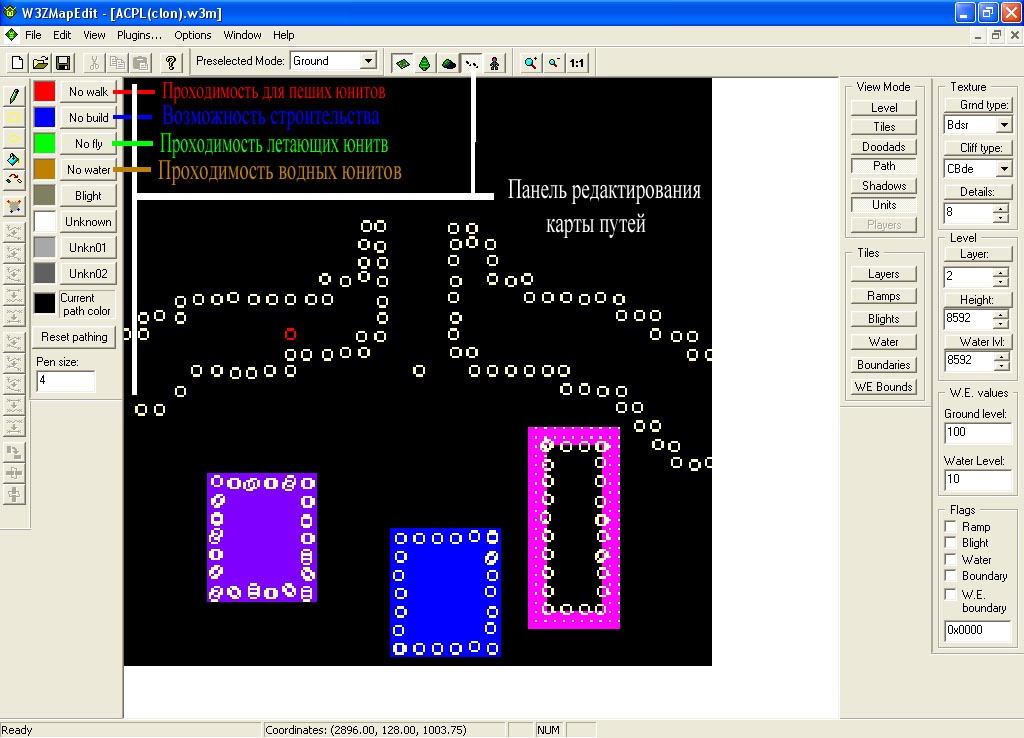The image size is (1024, 738).
Task: Click the Ground level input field
Action: (x=977, y=432)
